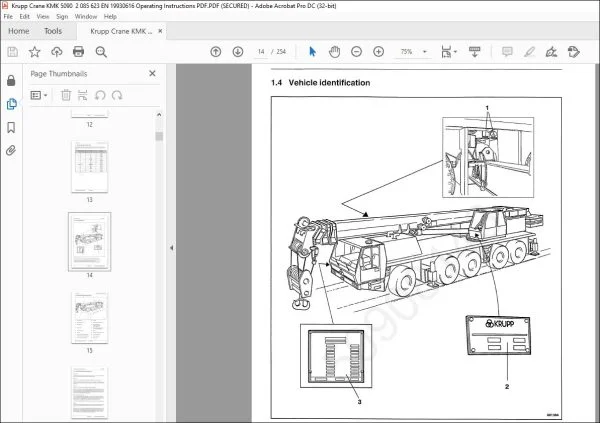
Task: Zoom out with the minus icon
Action: (x=356, y=52)
